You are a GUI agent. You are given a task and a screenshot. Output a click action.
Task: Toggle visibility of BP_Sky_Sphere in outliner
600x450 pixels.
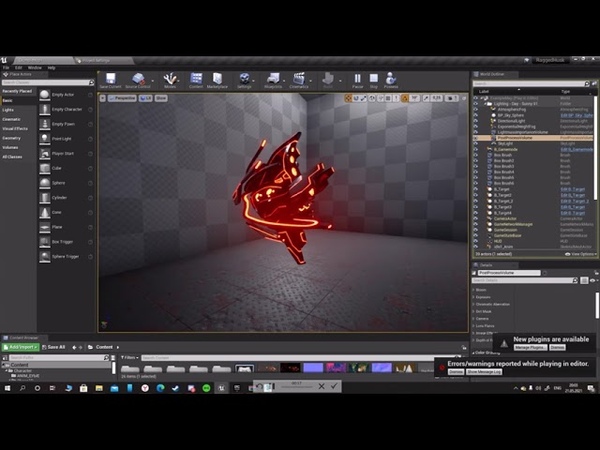[476, 115]
